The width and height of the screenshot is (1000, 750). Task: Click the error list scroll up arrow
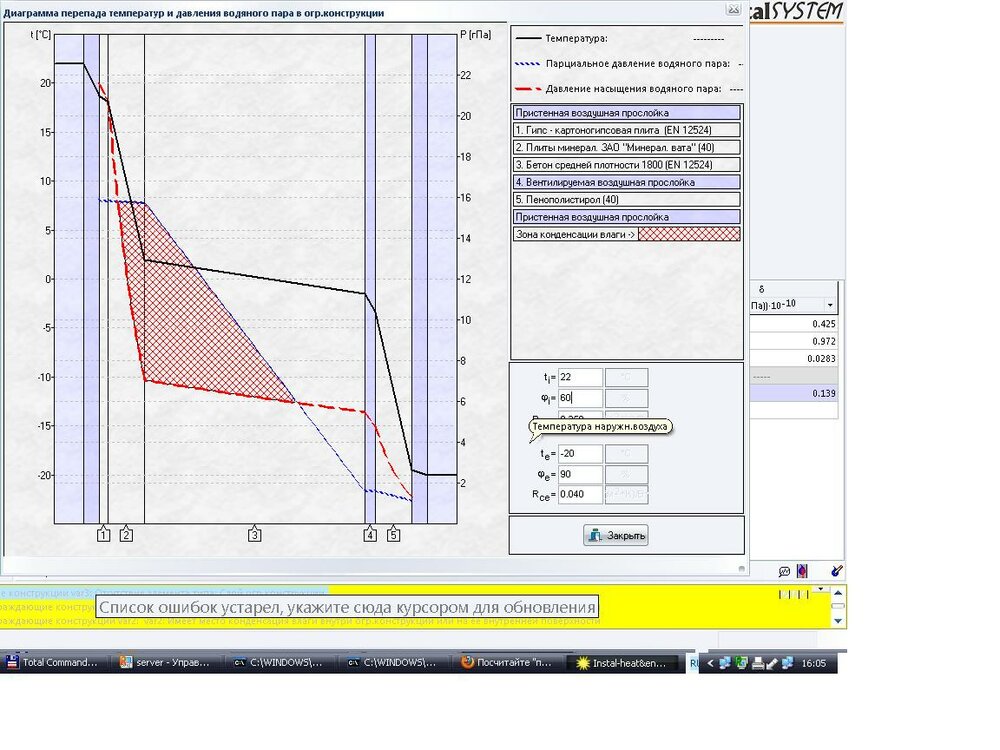[x=838, y=593]
